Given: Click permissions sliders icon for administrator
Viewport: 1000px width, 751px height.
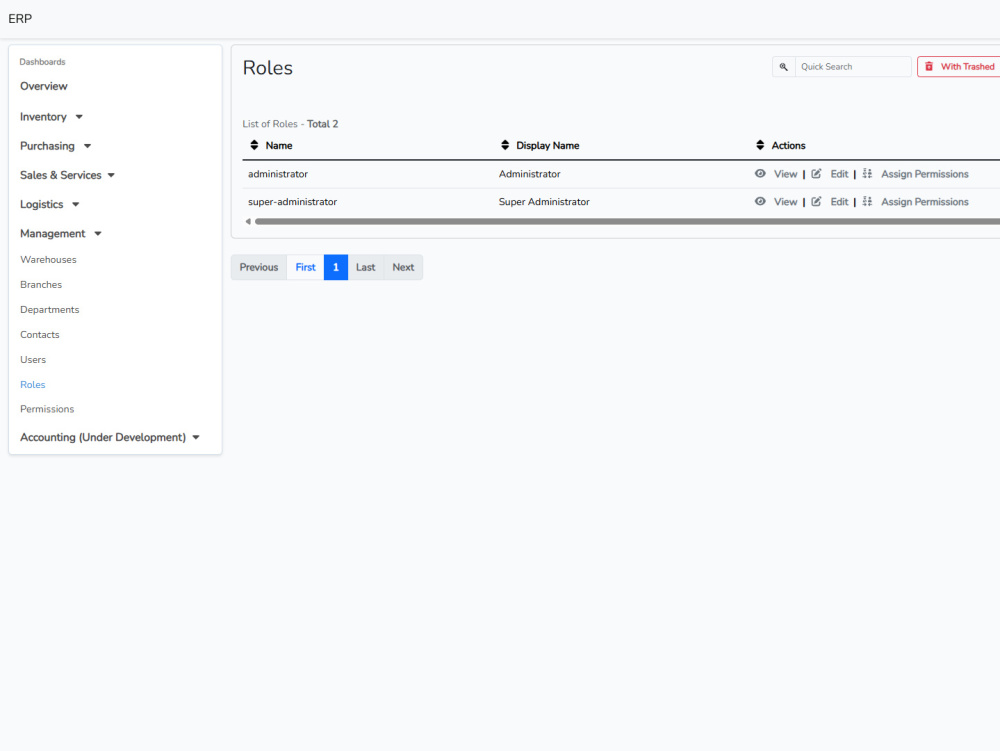Looking at the screenshot, I should pos(867,173).
